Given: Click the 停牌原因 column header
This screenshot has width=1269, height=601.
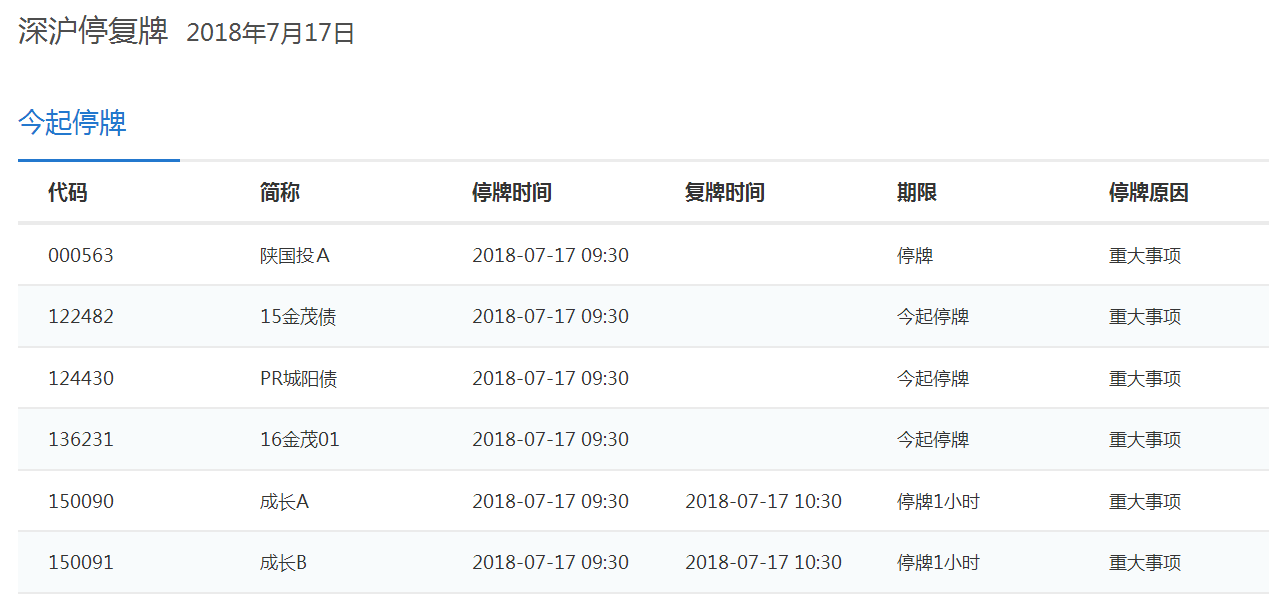Looking at the screenshot, I should 1149,193.
